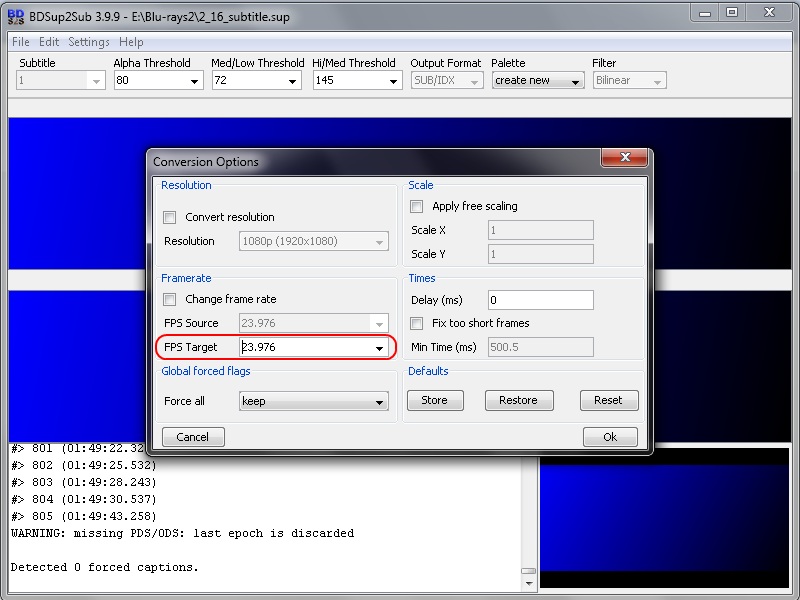Viewport: 800px width, 600px height.
Task: Expand the FPS Target dropdown arrow
Action: coord(379,348)
